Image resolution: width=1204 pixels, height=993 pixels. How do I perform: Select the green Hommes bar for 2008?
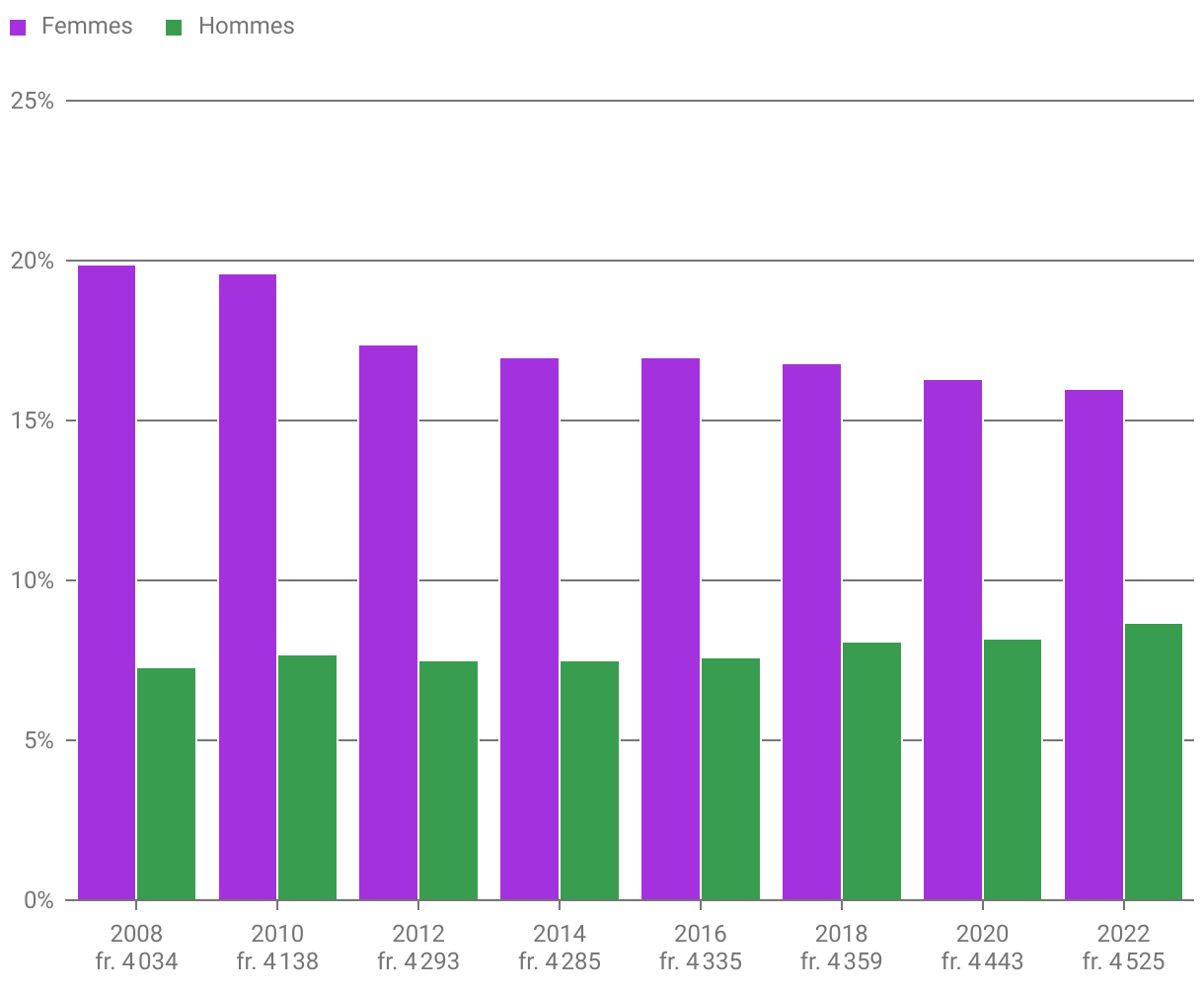tap(166, 784)
